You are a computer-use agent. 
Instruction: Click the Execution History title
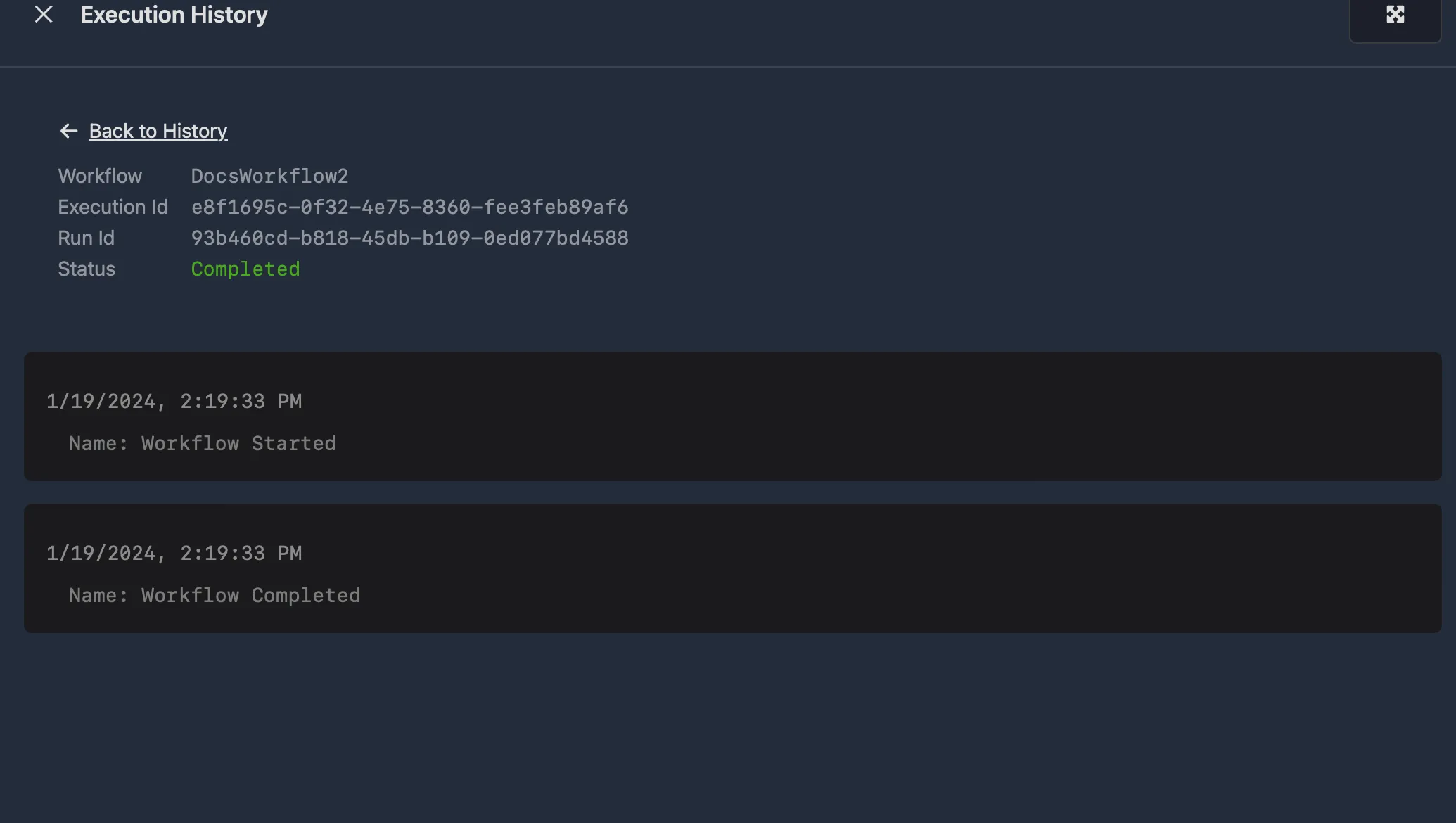tap(174, 15)
